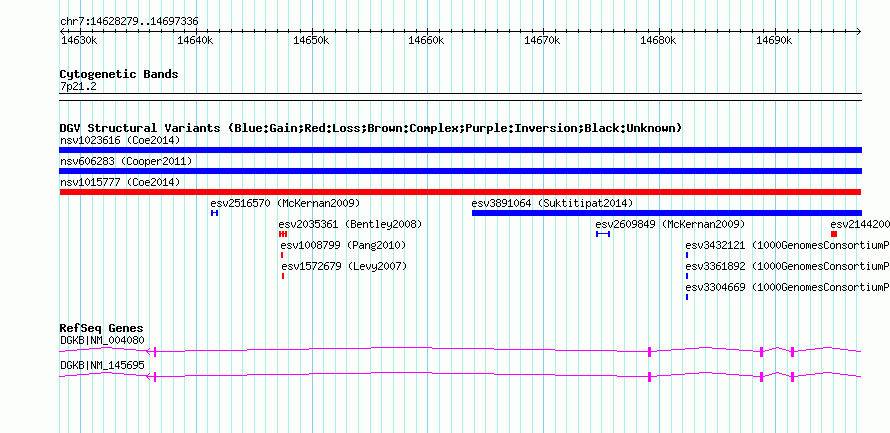Screen dimensions: 890x433
Task: Click the RefSeq Genes track title
Action: [102, 329]
